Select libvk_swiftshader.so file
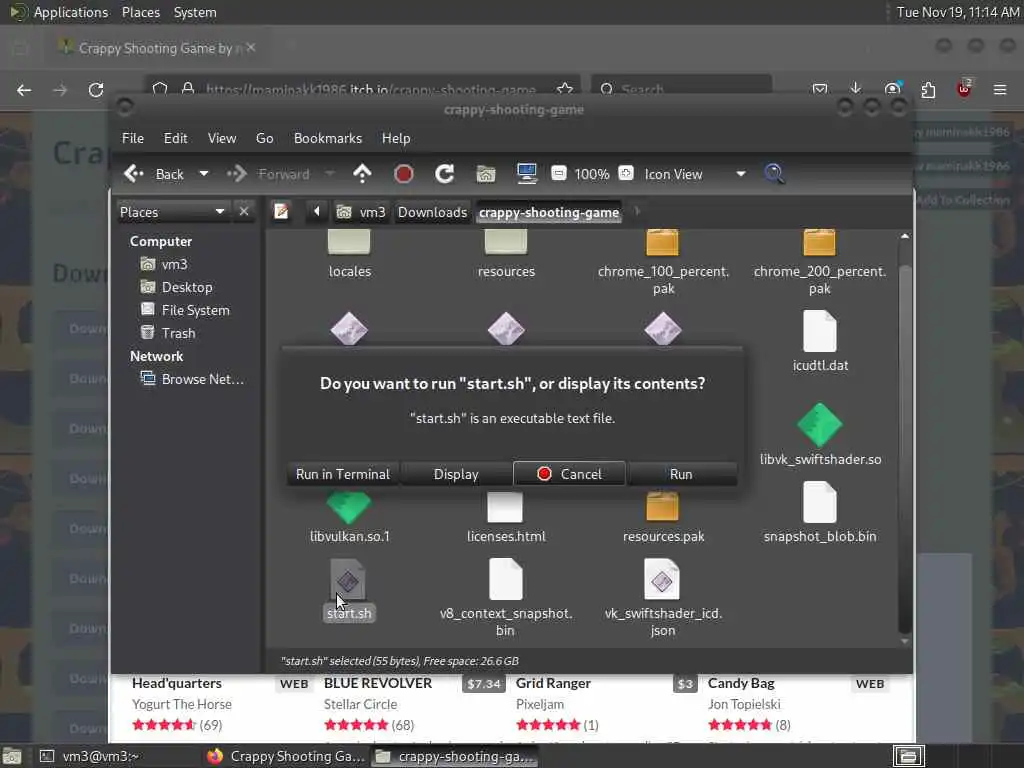The width and height of the screenshot is (1024, 768). click(820, 436)
